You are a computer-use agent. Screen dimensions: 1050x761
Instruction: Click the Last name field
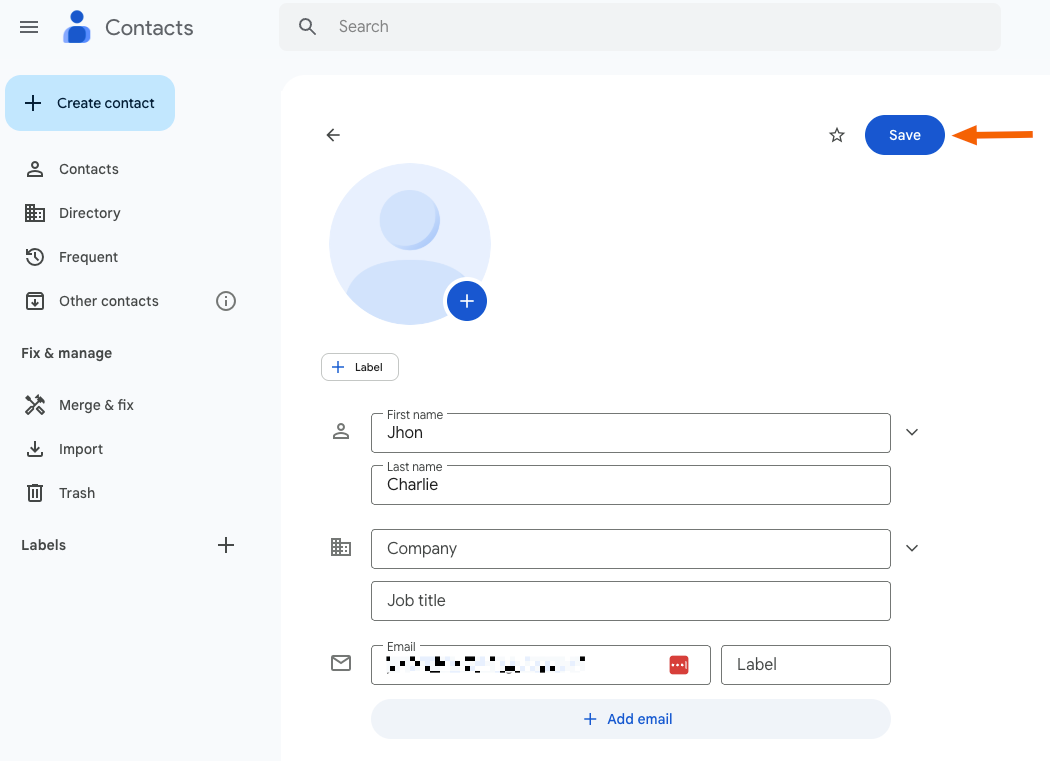click(x=631, y=485)
